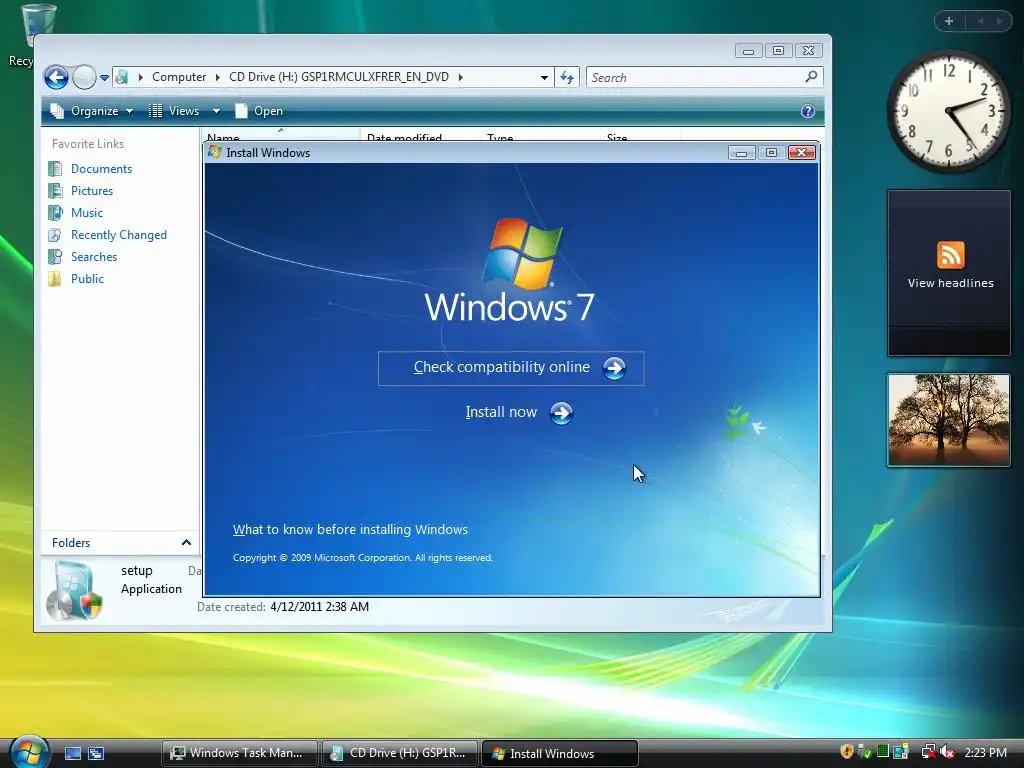Click the sidebar add gadgets plus button

pyautogui.click(x=949, y=21)
